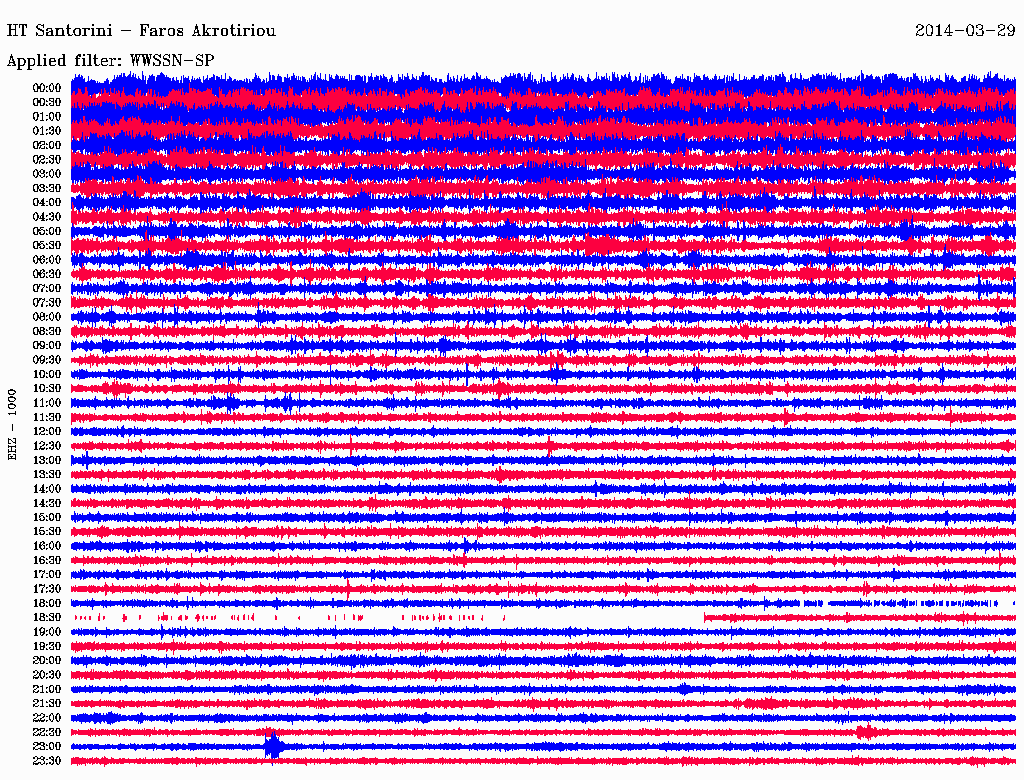Image resolution: width=1024 pixels, height=780 pixels.
Task: Click the date label 2014-03-29
Action: pos(965,31)
